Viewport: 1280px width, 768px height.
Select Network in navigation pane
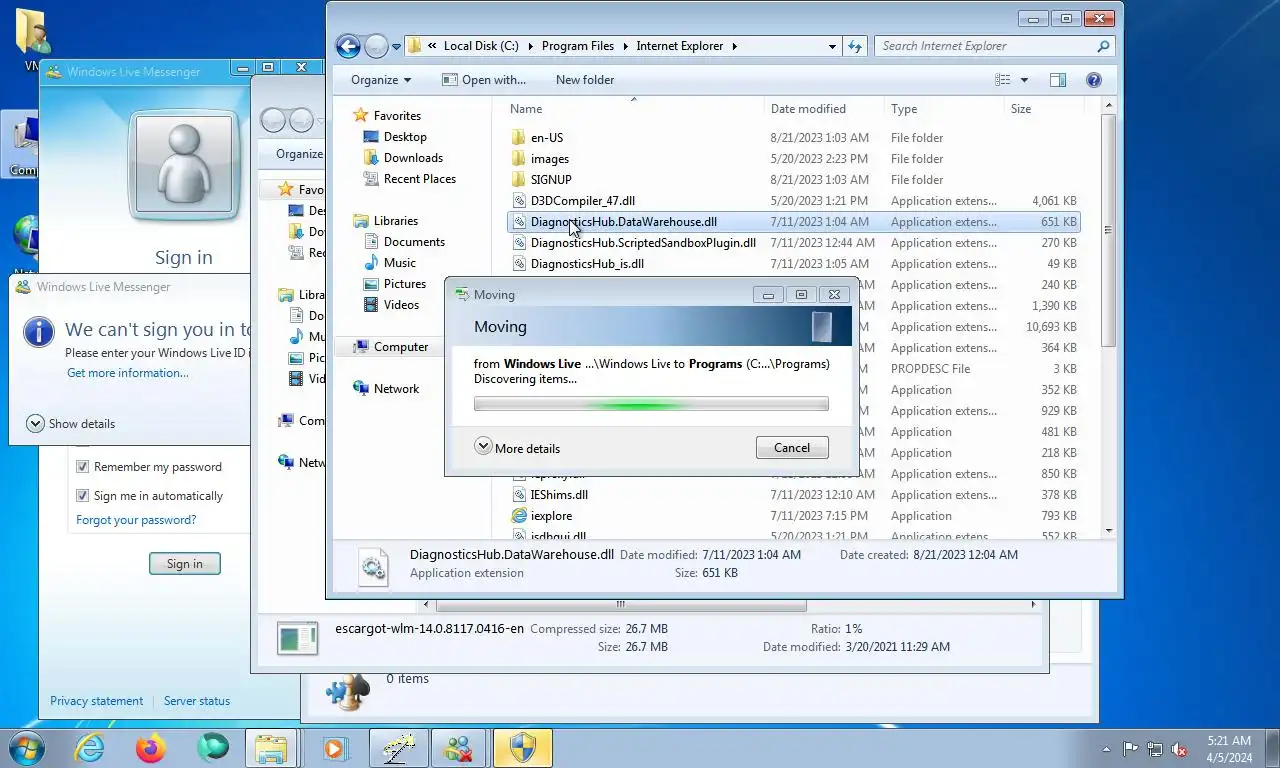(396, 389)
